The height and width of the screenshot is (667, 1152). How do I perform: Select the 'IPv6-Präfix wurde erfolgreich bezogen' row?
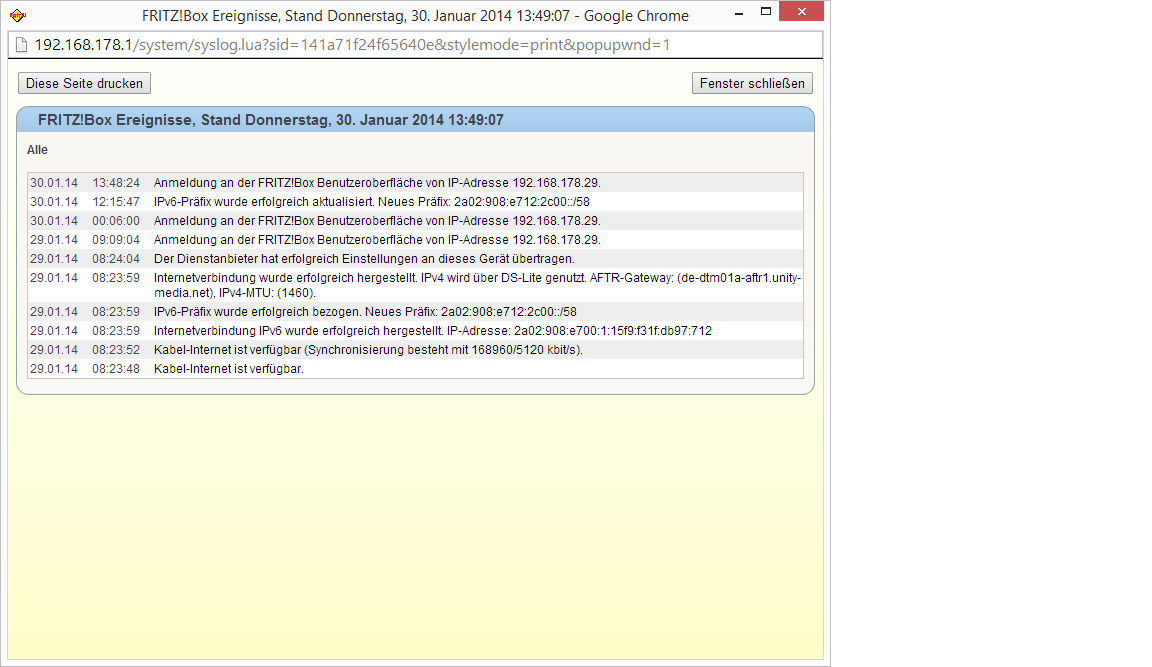tap(365, 312)
